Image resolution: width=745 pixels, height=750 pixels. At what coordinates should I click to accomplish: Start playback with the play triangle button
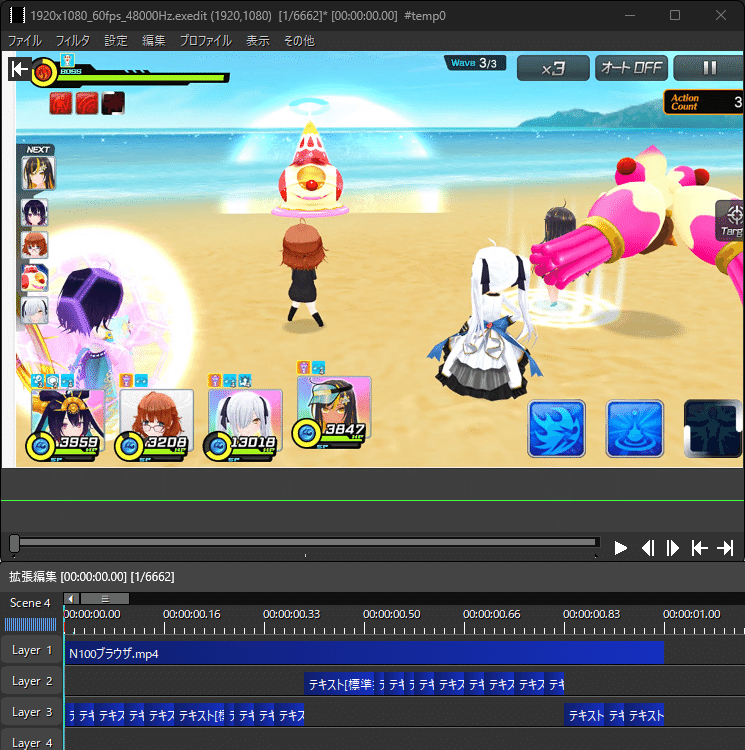620,548
